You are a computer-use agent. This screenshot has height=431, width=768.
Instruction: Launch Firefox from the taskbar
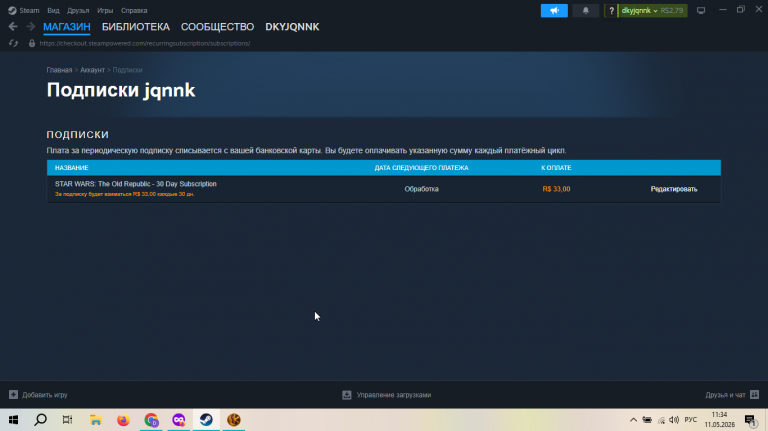[x=123, y=420]
